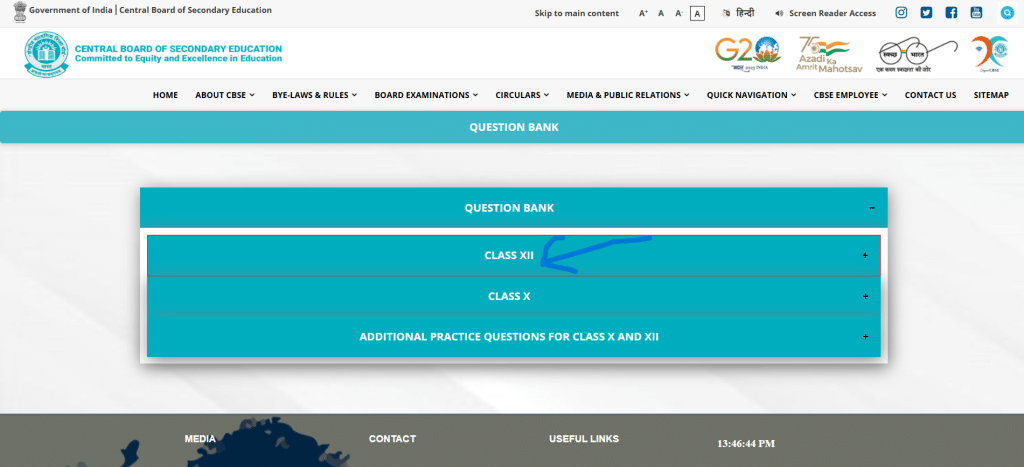The image size is (1024, 467).
Task: Decrease font size with A- icon
Action: pyautogui.click(x=679, y=13)
